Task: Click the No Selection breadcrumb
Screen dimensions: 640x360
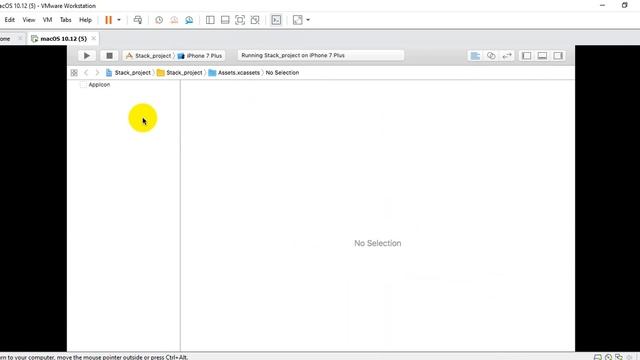Action: [282, 73]
